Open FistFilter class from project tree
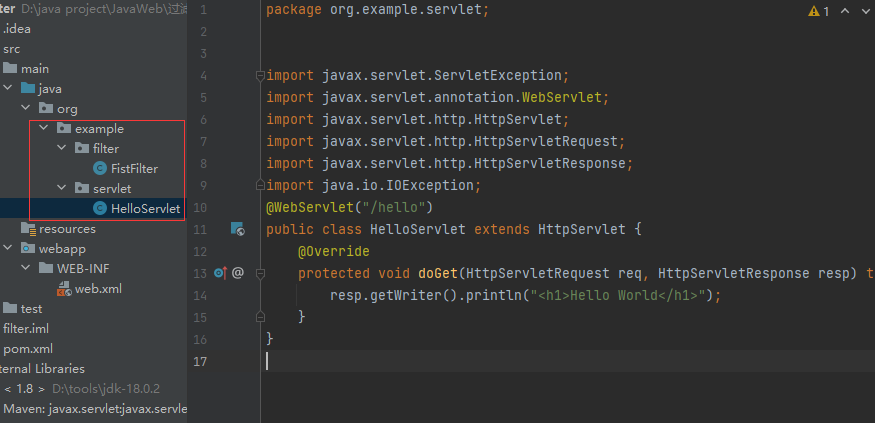 [x=133, y=168]
